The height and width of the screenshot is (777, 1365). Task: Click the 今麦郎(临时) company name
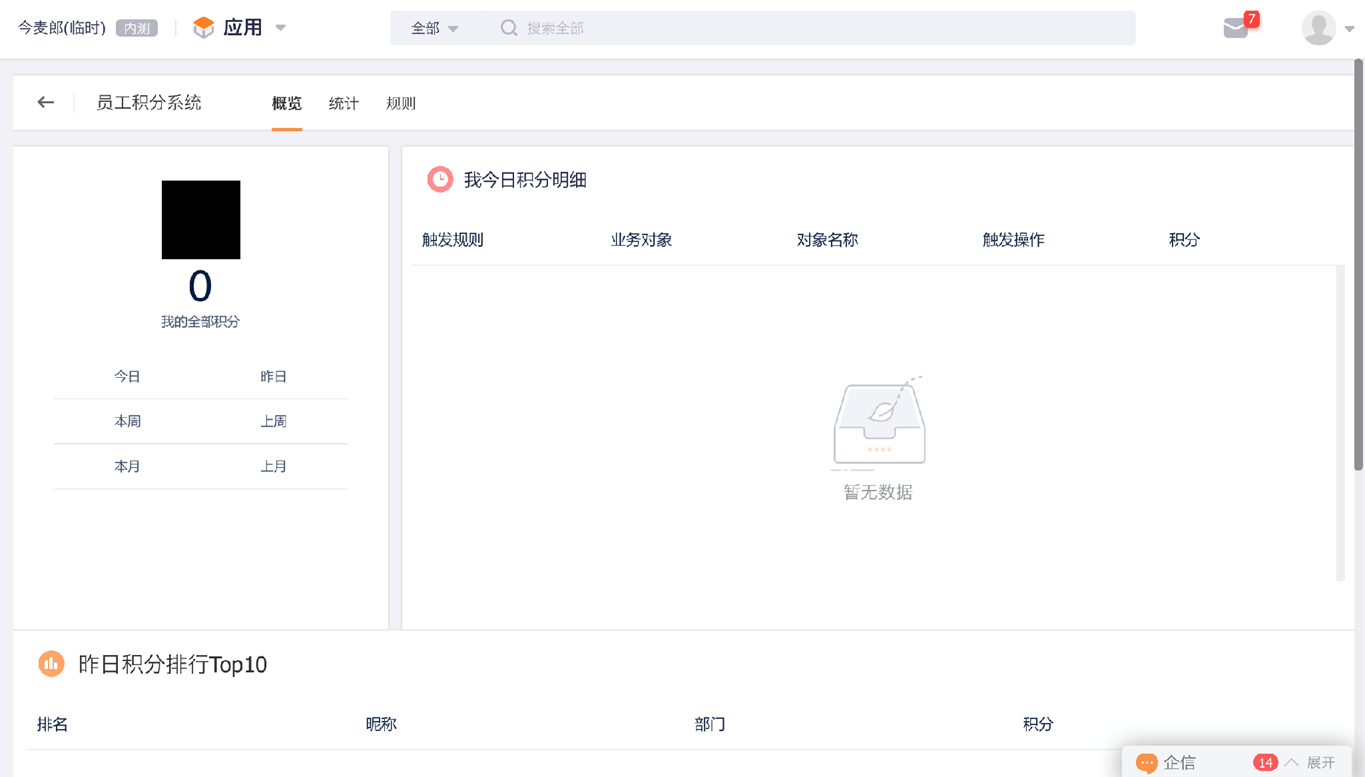point(62,28)
